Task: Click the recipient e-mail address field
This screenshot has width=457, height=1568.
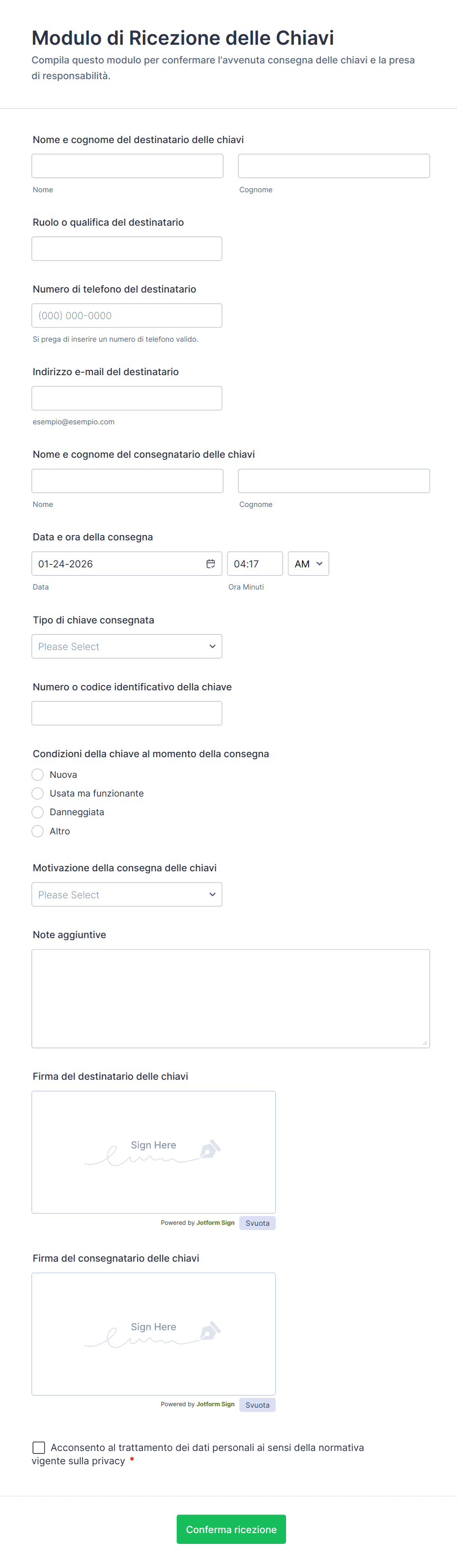Action: point(127,398)
